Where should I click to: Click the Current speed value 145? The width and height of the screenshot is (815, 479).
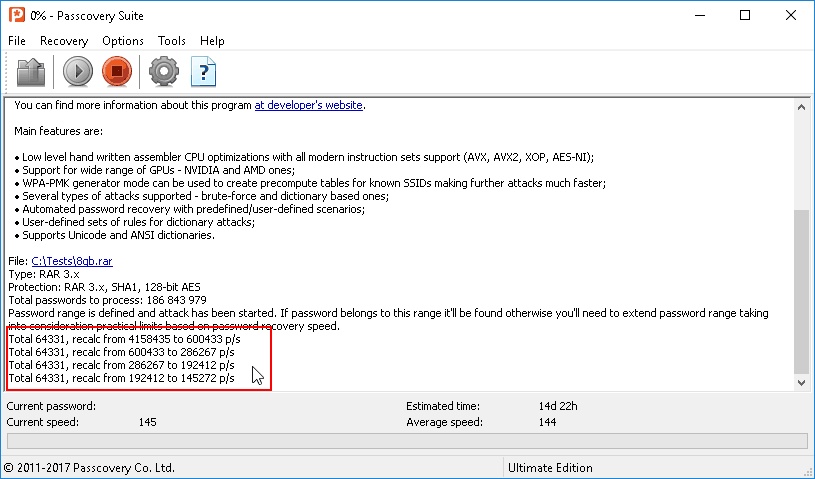(148, 422)
